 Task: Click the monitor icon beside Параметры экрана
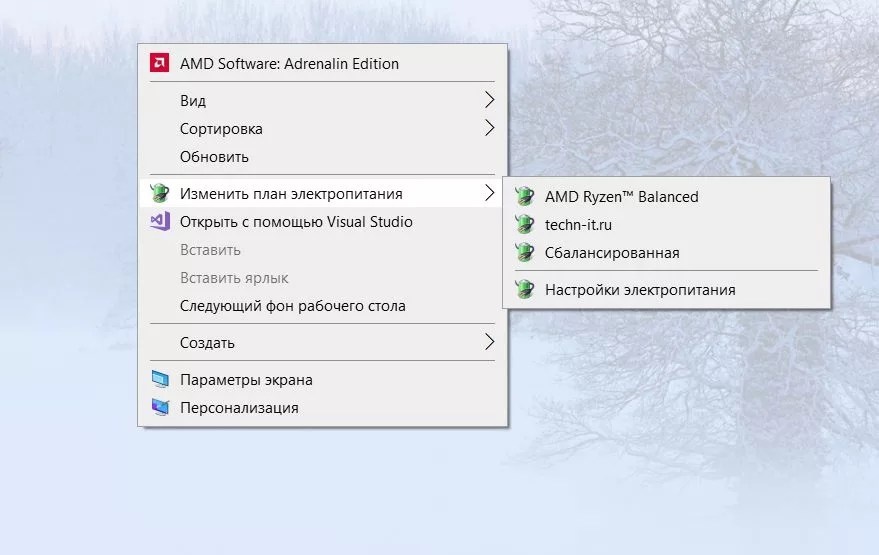pyautogui.click(x=160, y=380)
